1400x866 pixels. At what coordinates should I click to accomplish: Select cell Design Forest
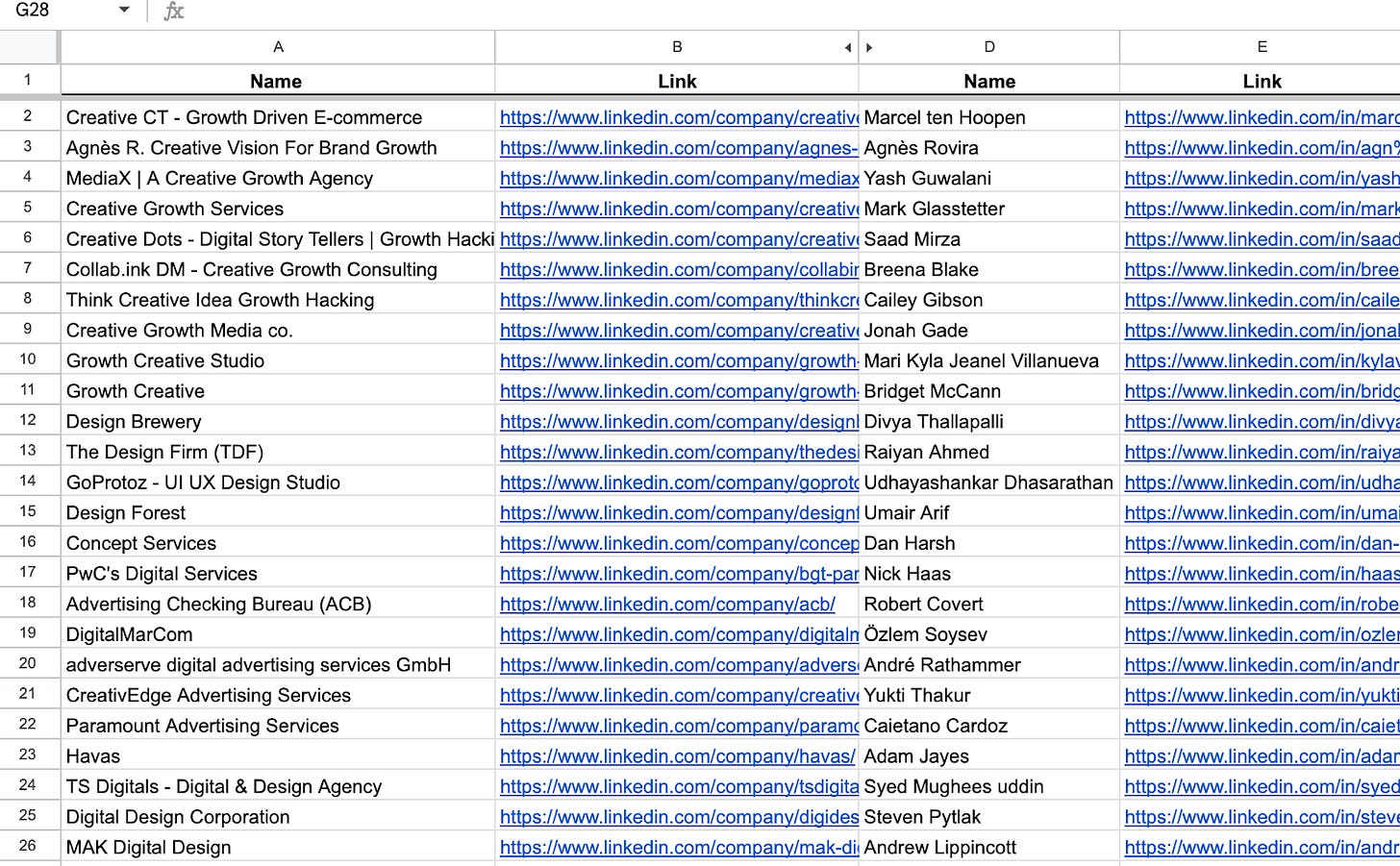[278, 512]
